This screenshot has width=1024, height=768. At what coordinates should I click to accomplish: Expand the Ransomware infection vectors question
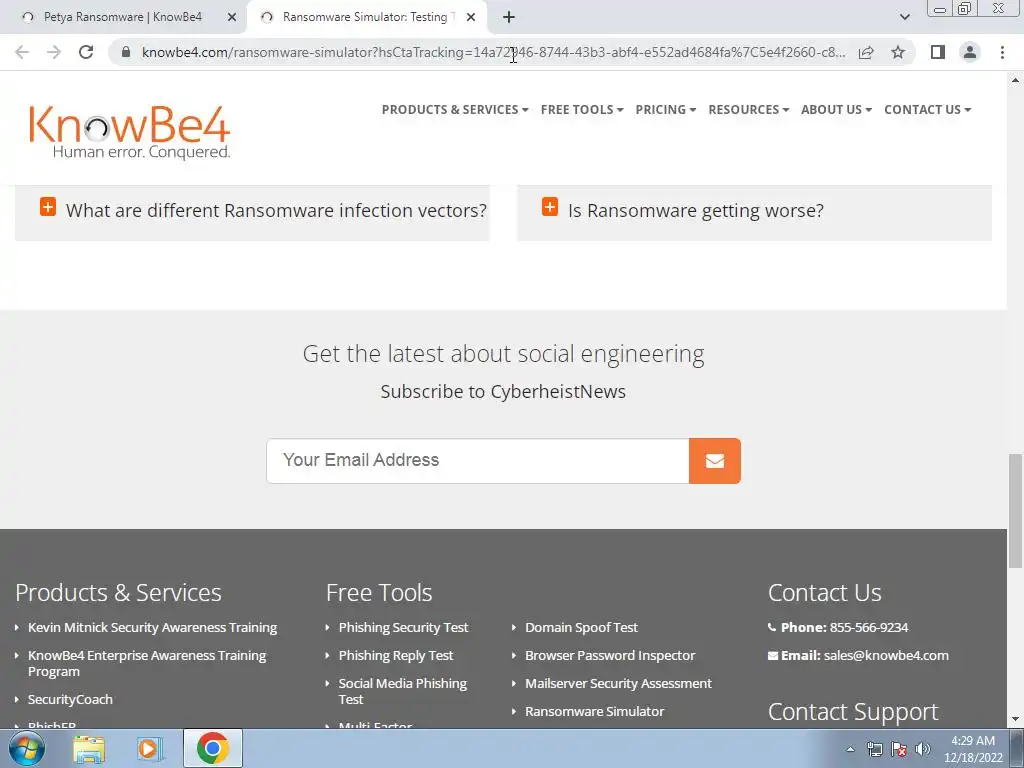click(x=252, y=210)
